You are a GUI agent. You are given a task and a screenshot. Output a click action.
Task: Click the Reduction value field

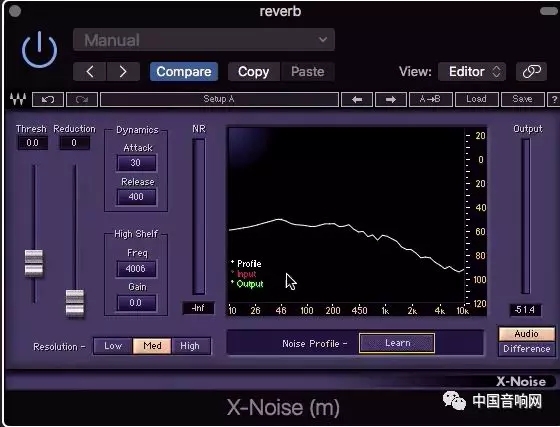74,143
